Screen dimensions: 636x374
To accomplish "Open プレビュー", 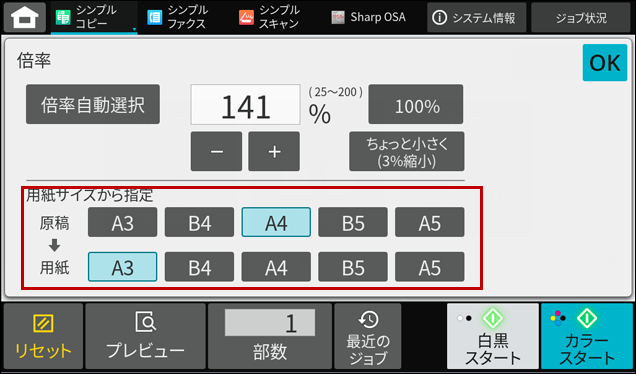I will [x=145, y=336].
